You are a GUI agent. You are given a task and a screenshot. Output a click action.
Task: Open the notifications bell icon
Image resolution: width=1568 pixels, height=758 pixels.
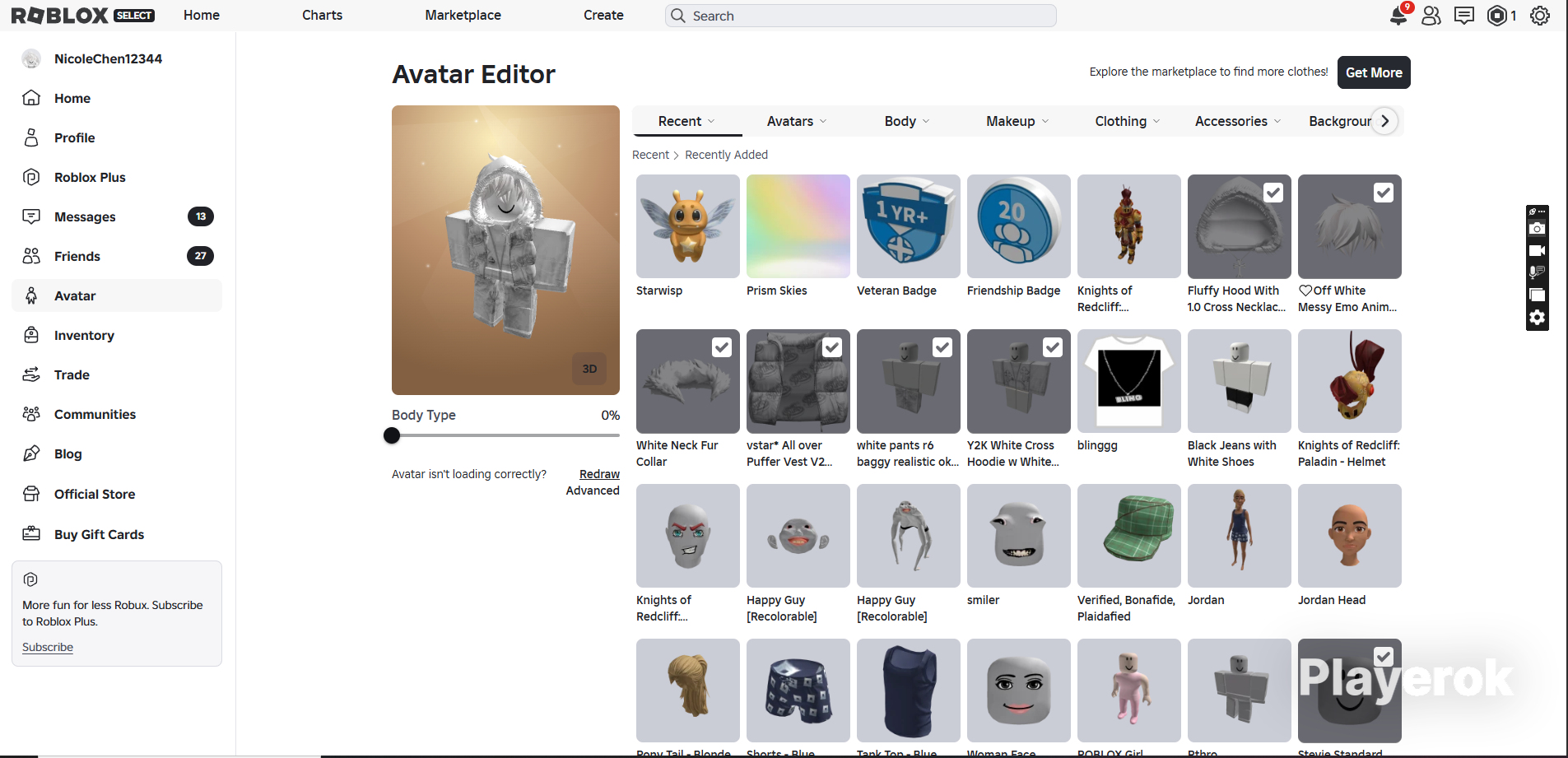pos(1398,16)
